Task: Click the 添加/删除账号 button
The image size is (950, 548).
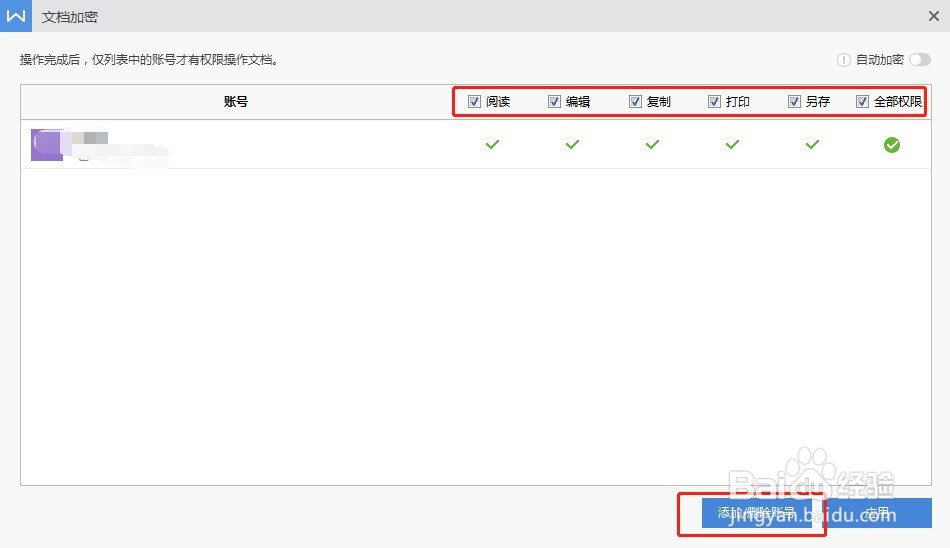Action: click(x=756, y=513)
